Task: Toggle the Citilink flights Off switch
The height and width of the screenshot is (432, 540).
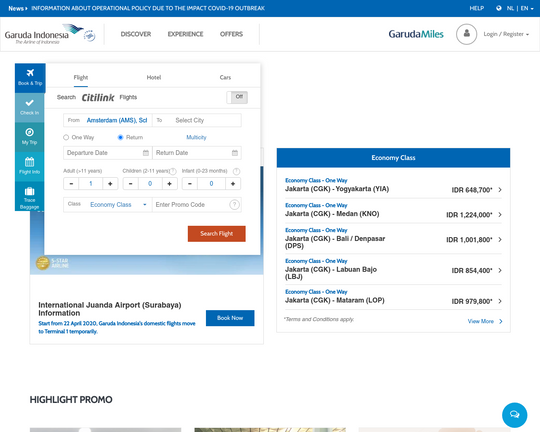Action: tap(237, 97)
